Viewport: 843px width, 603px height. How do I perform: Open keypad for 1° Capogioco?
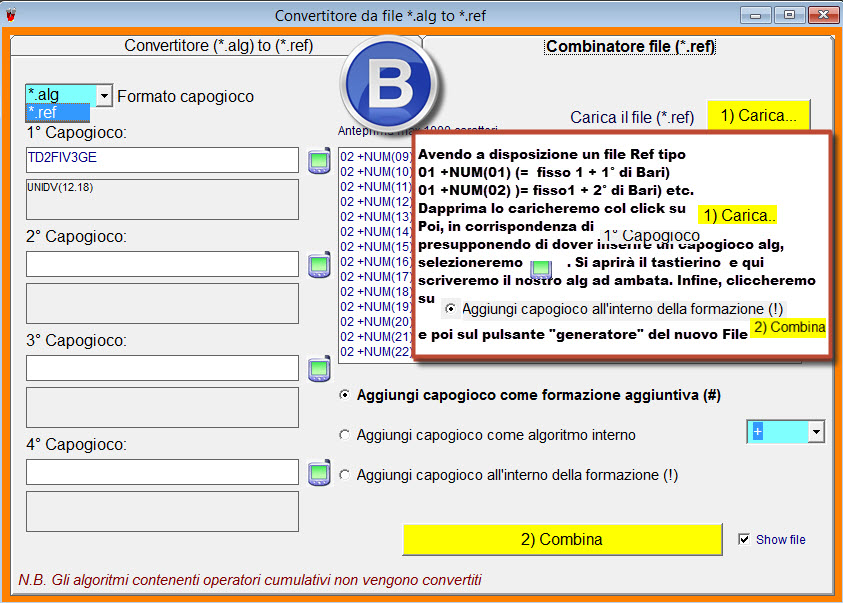tap(319, 161)
